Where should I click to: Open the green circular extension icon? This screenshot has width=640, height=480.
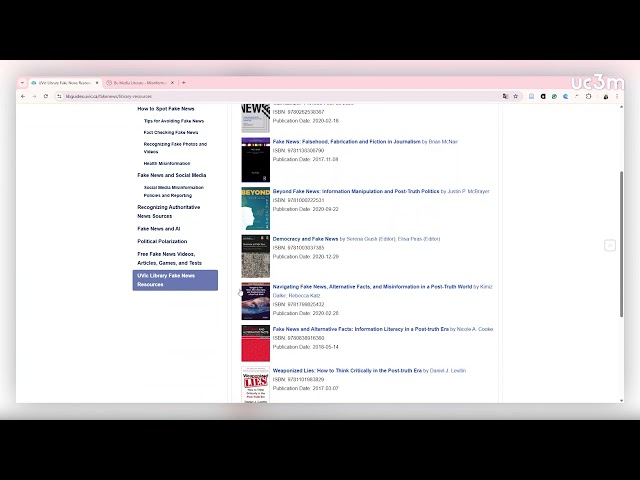[x=554, y=96]
